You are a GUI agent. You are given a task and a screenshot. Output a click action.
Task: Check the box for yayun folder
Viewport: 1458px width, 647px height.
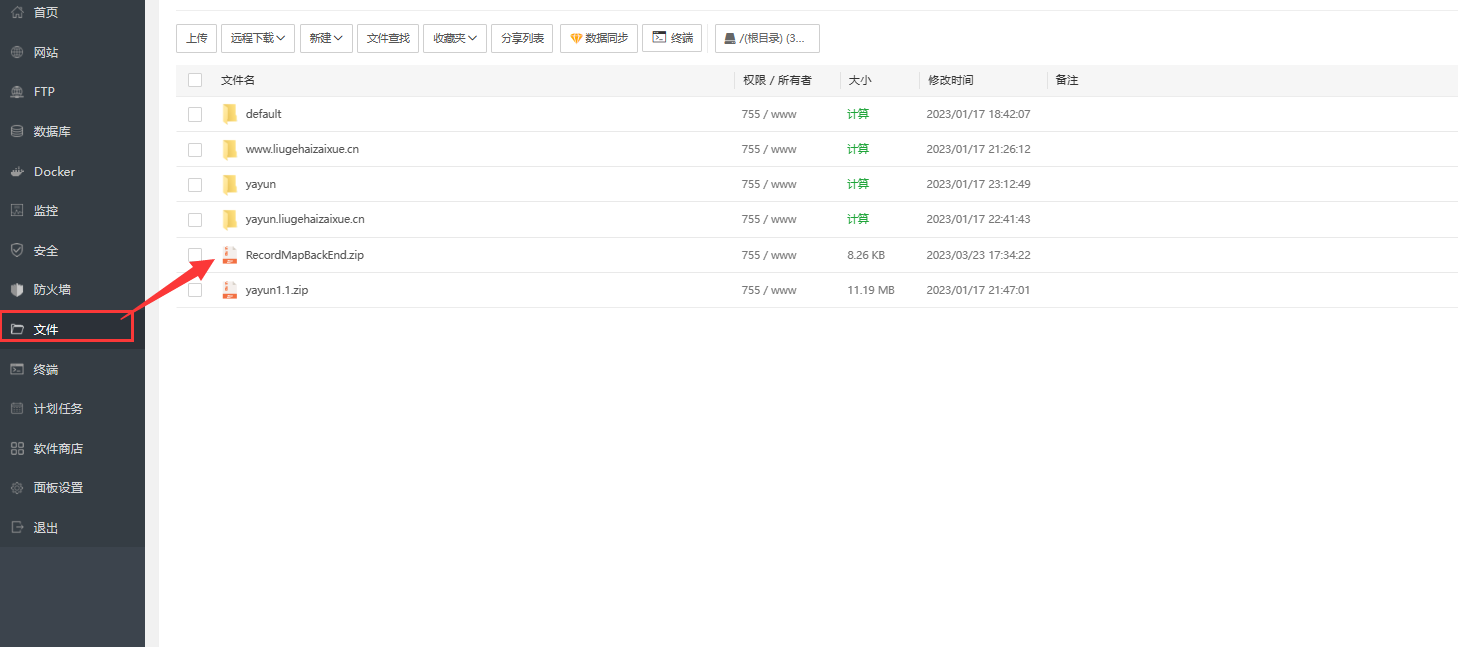[195, 185]
